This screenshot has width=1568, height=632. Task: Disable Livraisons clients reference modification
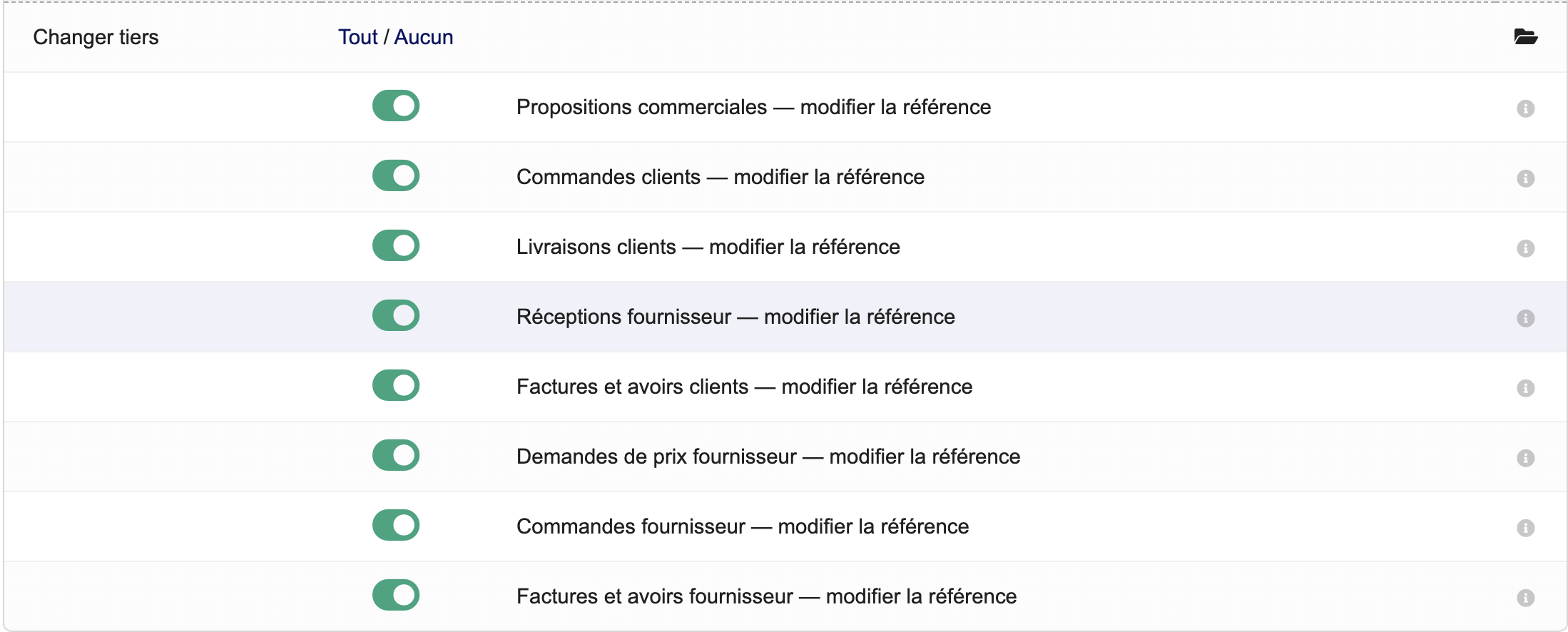pos(395,245)
